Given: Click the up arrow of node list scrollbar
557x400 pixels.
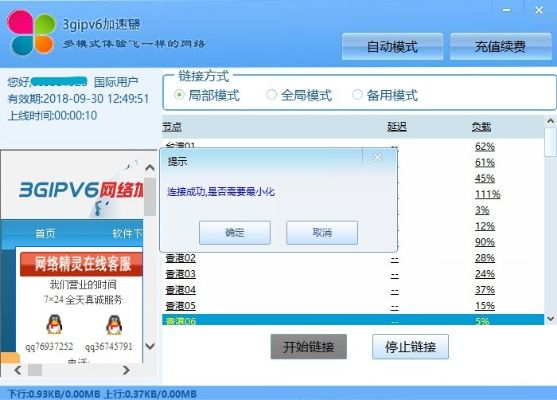Looking at the screenshot, I should coord(550,121).
